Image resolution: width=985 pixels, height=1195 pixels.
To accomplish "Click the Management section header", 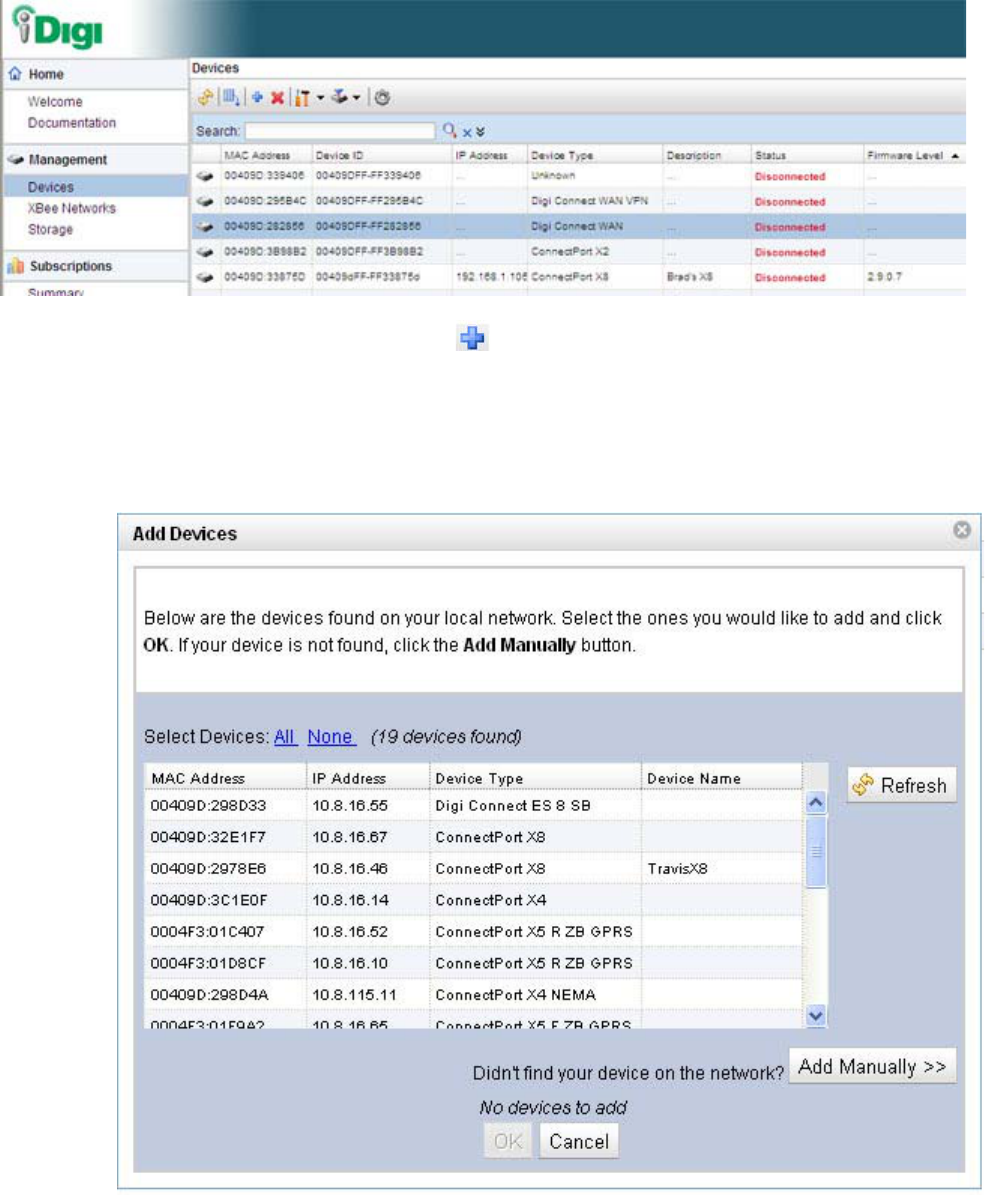I will pyautogui.click(x=95, y=159).
